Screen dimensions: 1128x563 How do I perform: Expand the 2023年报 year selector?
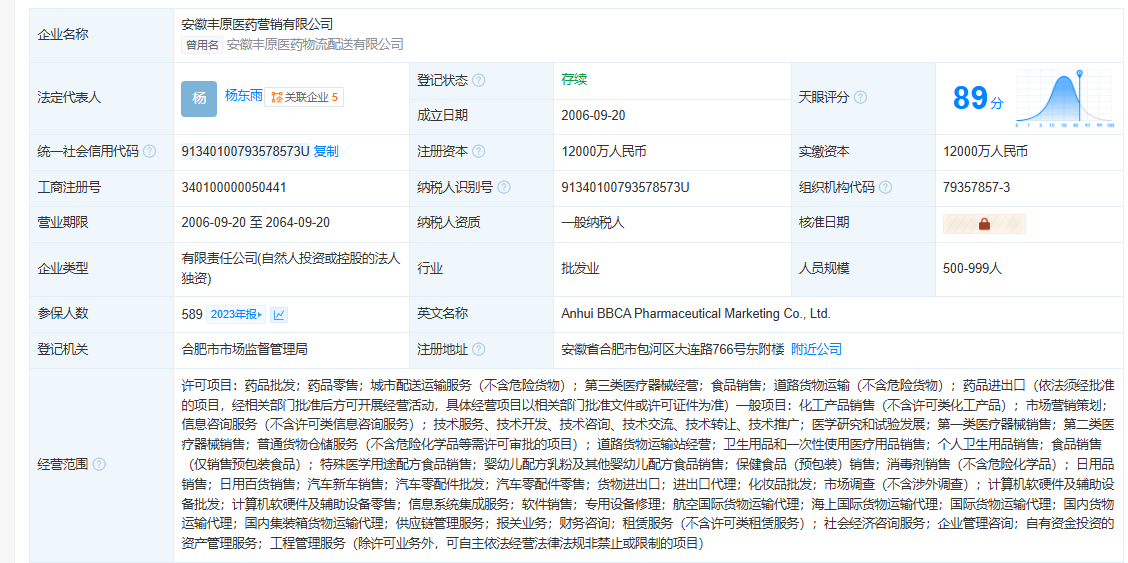point(236,314)
